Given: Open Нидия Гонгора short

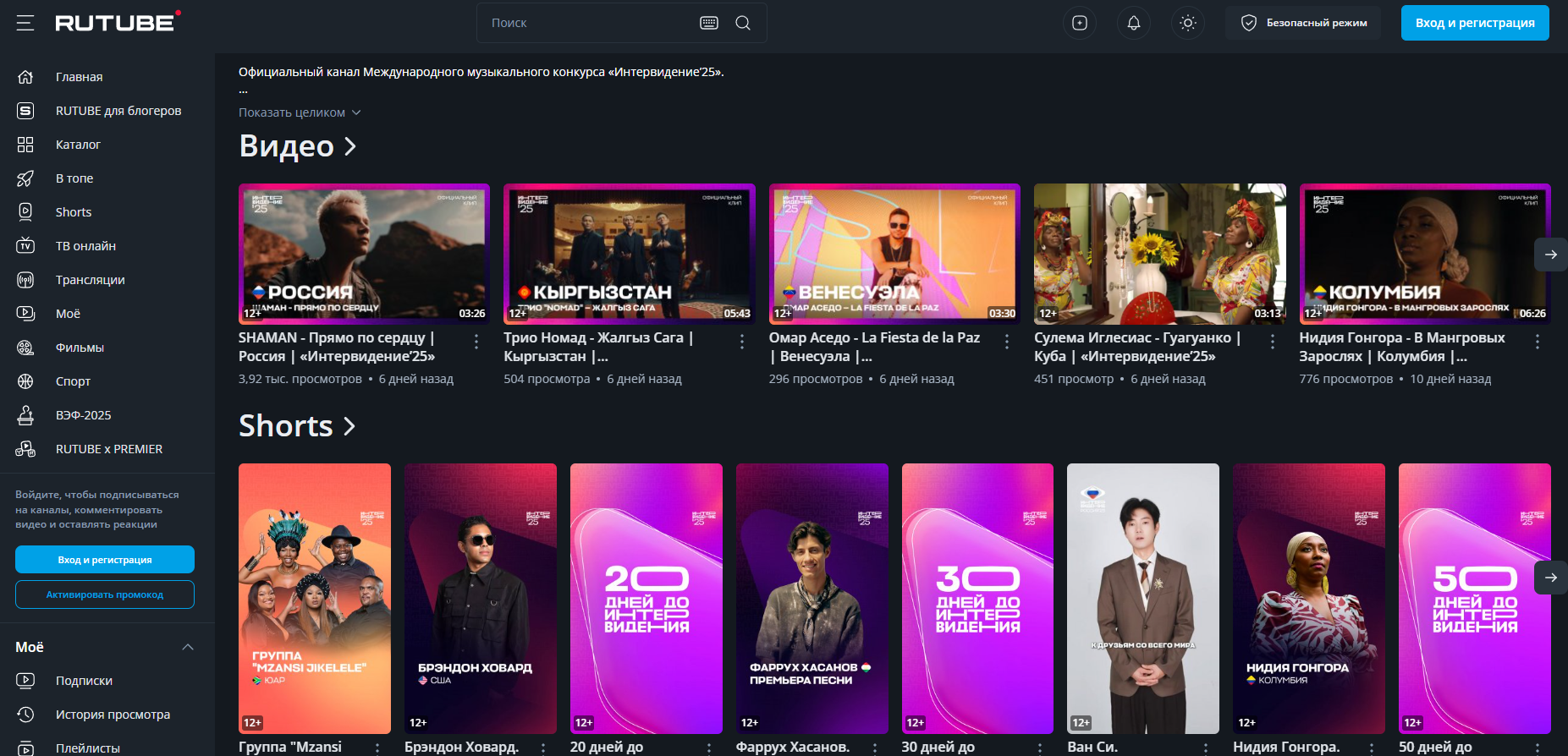Looking at the screenshot, I should (x=1309, y=599).
